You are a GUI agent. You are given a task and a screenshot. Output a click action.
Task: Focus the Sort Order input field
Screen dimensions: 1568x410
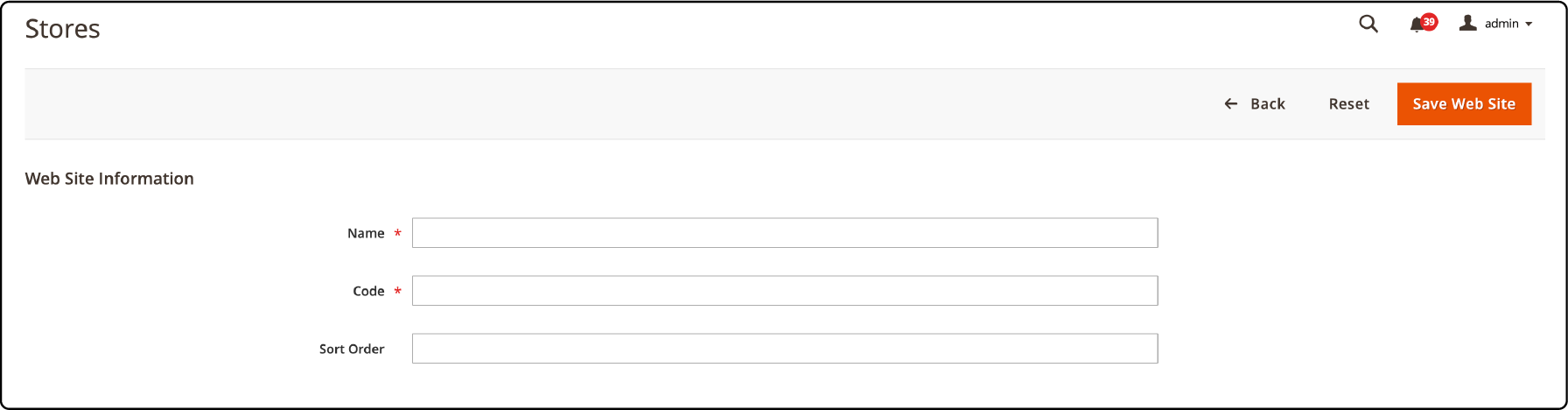(785, 349)
